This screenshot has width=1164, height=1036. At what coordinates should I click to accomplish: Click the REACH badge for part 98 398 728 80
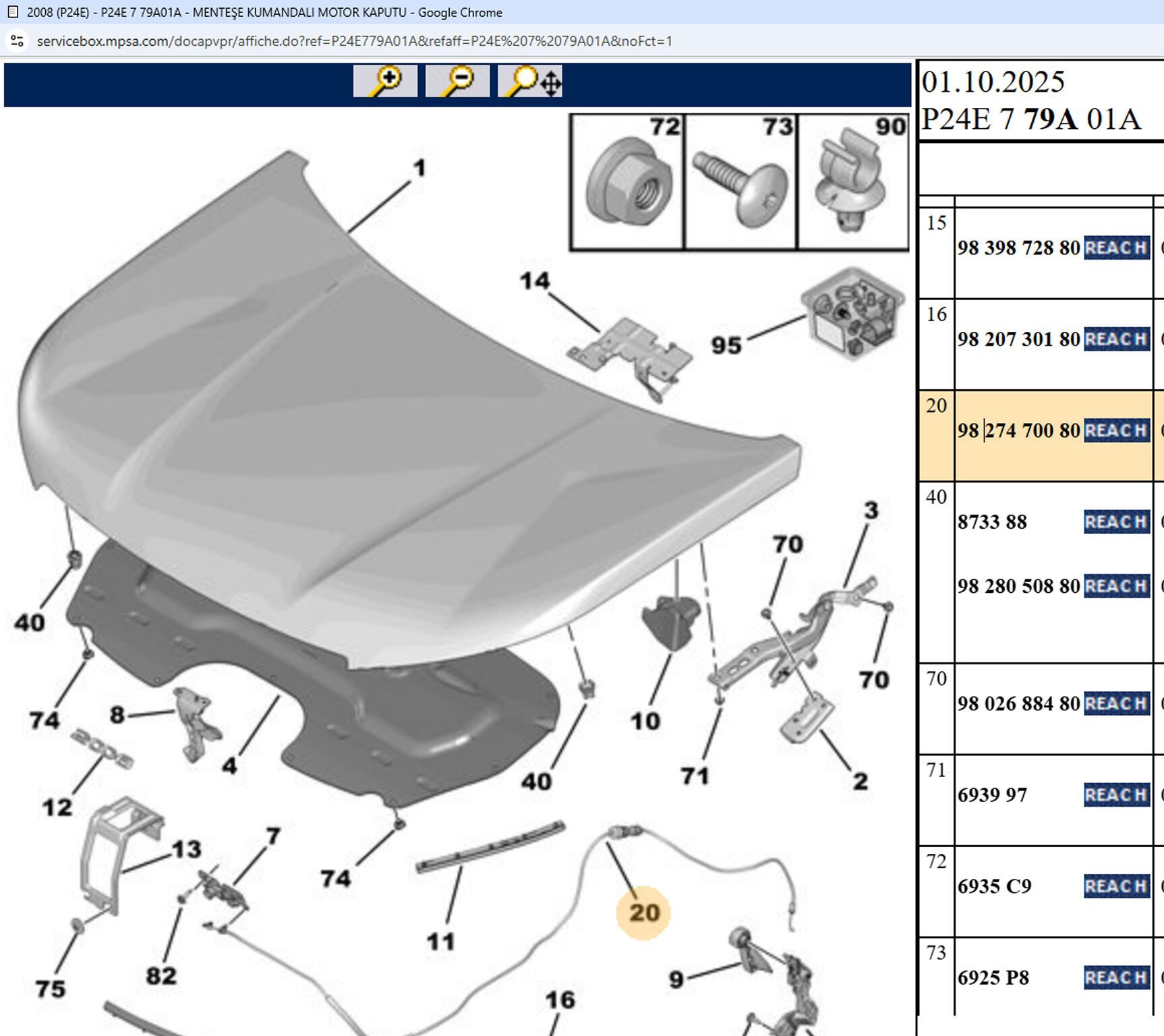pos(1116,248)
